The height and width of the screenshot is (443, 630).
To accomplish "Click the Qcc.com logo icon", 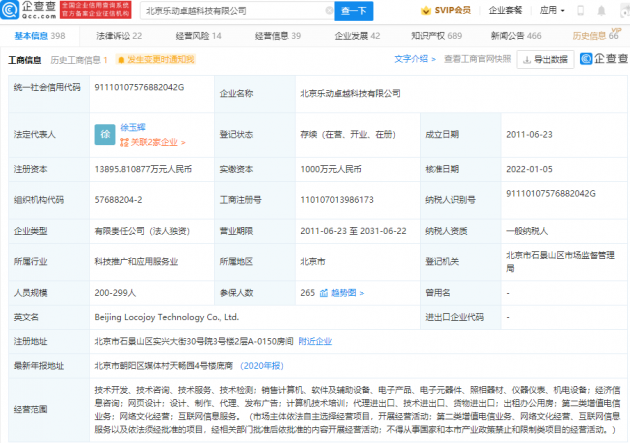I will coord(10,10).
